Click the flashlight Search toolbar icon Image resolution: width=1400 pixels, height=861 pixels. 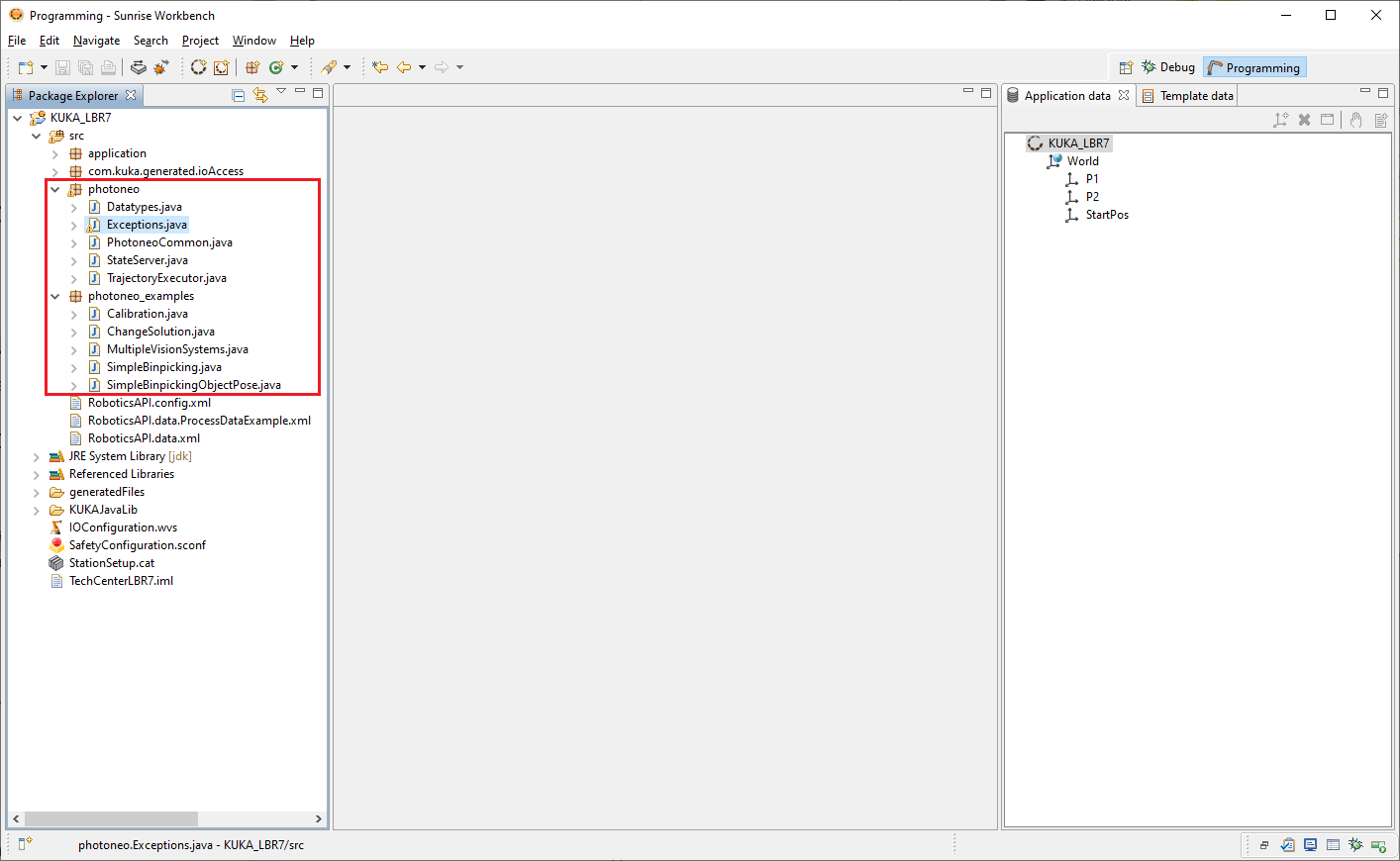[x=329, y=67]
